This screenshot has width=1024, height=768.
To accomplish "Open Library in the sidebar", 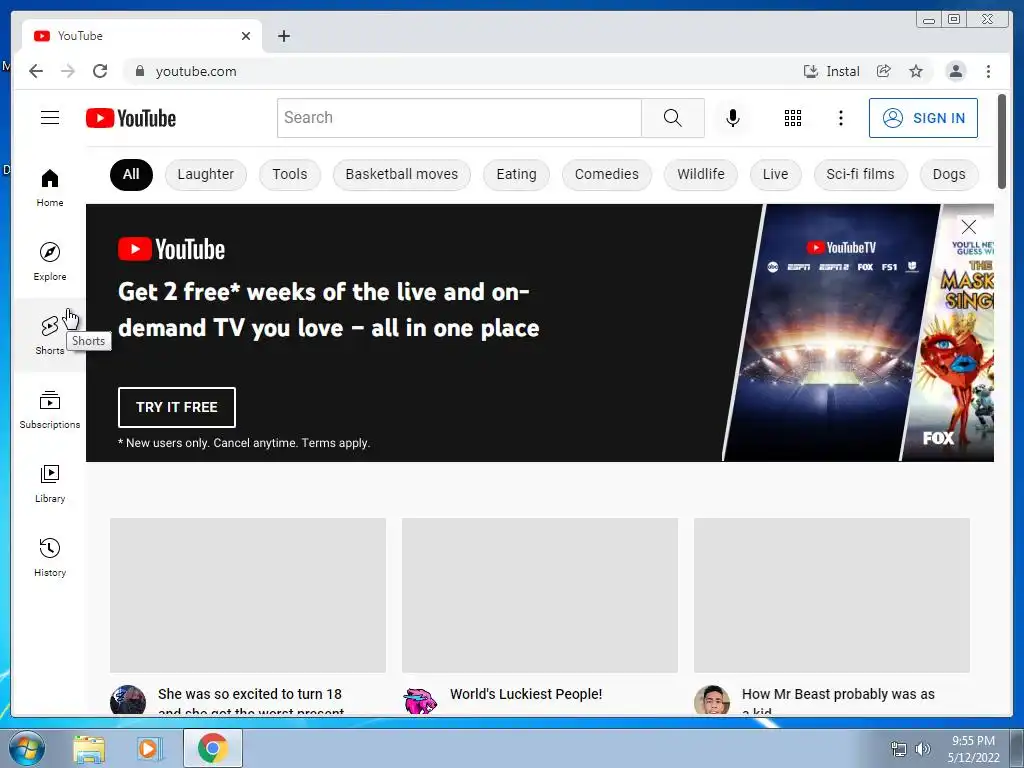I will click(50, 483).
